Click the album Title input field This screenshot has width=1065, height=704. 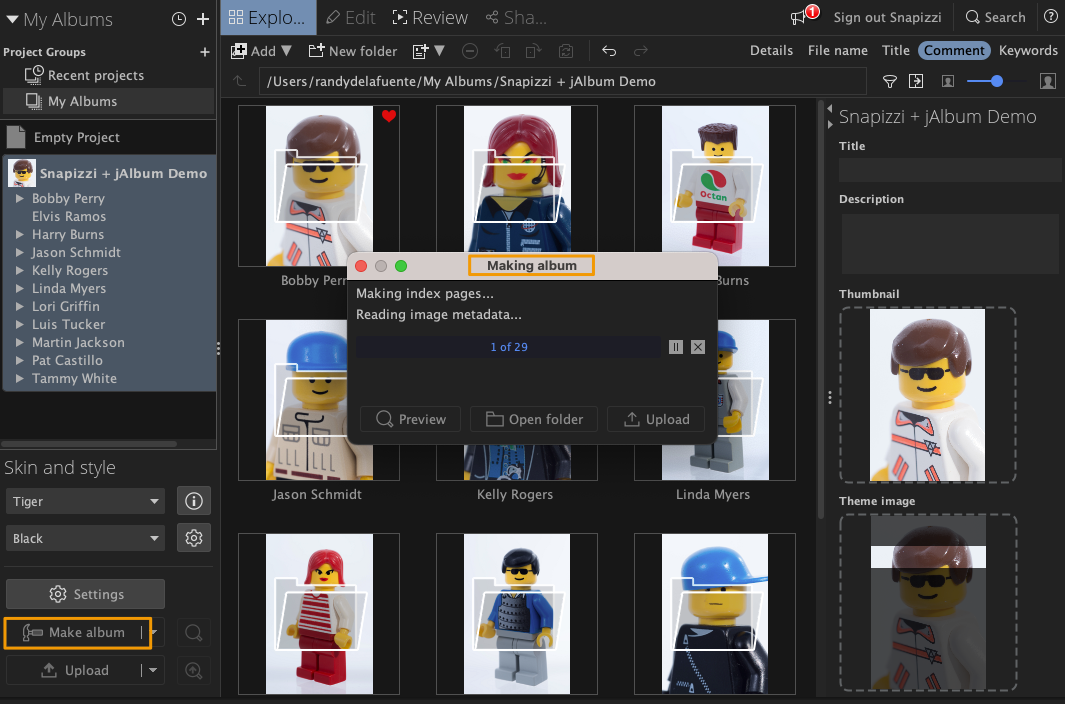coord(950,170)
